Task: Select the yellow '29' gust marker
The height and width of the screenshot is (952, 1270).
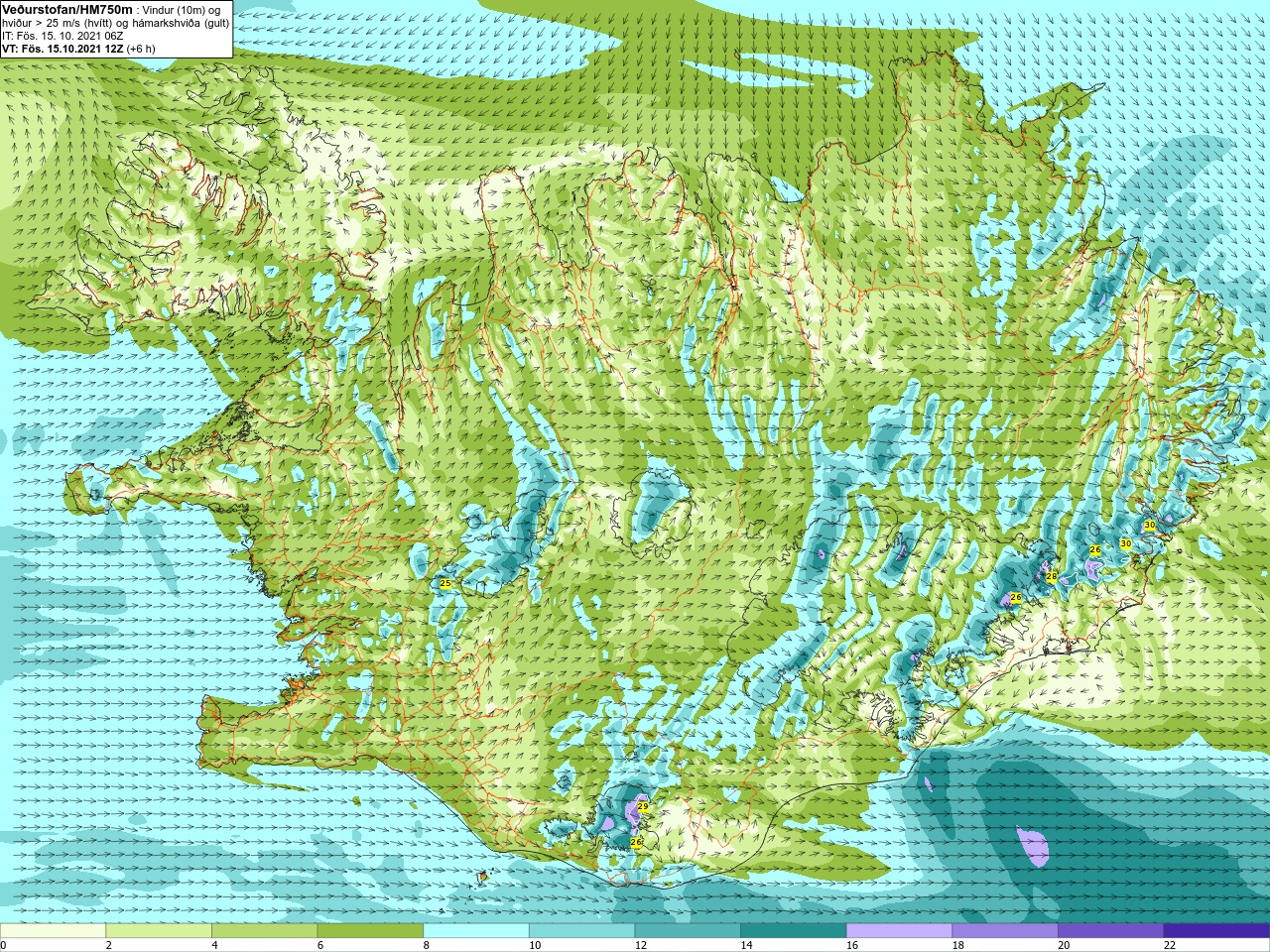Action: pos(643,807)
